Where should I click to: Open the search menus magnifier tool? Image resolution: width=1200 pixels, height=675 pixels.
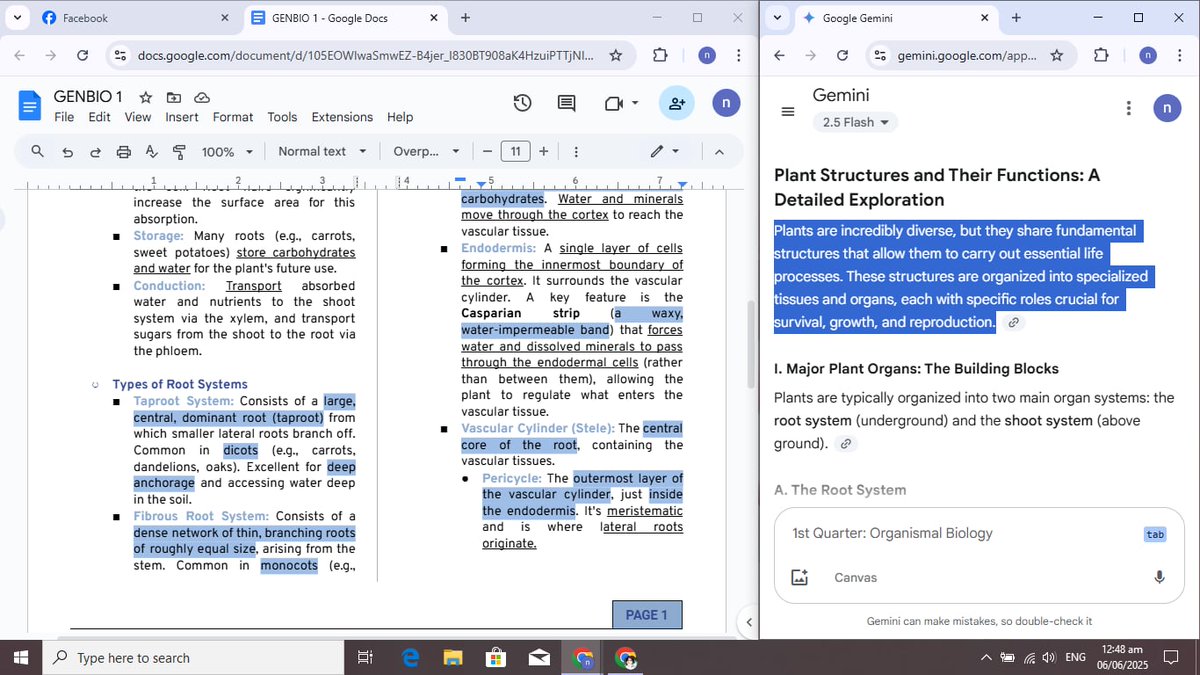click(x=38, y=151)
